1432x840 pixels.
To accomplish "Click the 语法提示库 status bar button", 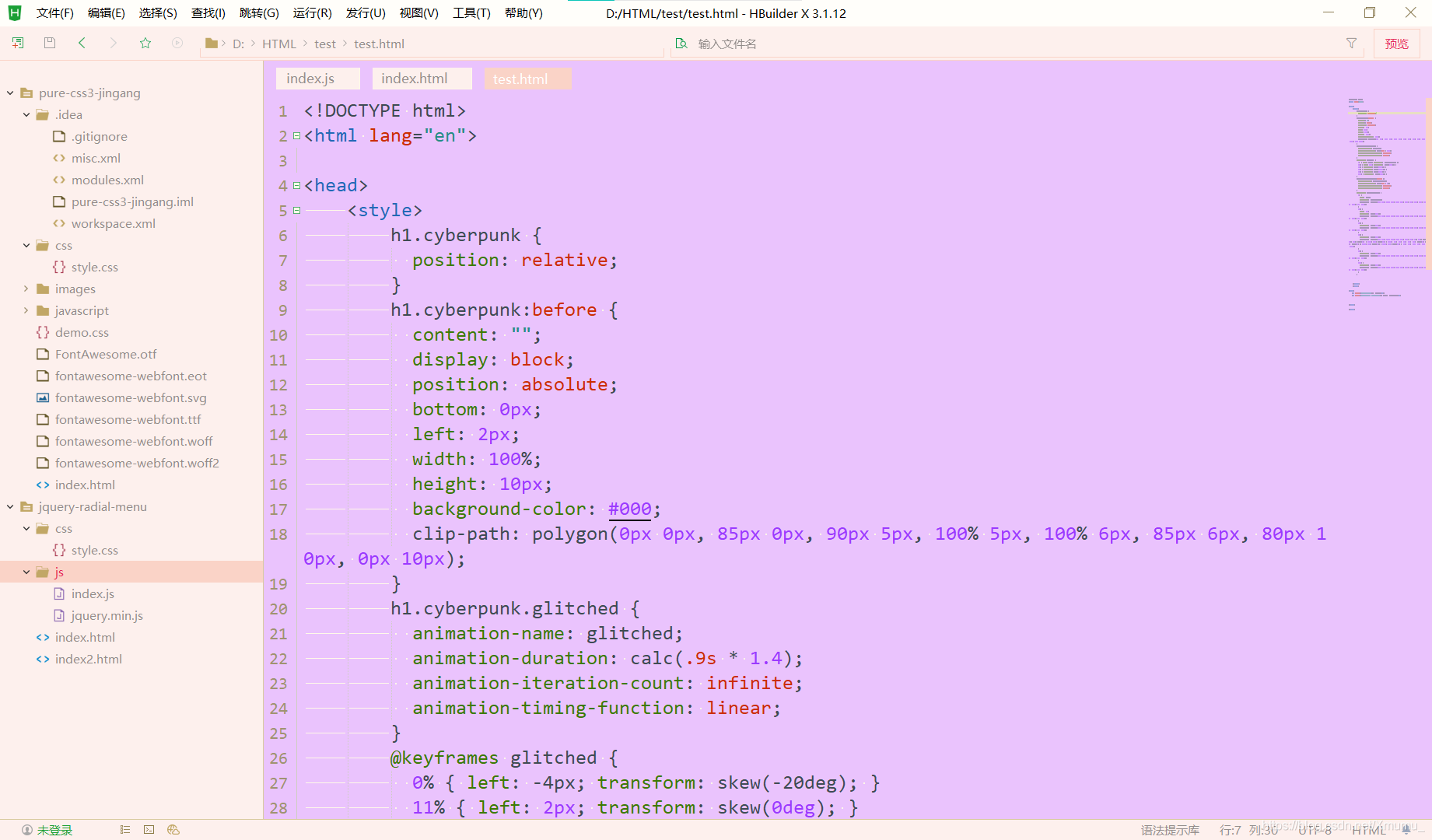I will 1170,830.
